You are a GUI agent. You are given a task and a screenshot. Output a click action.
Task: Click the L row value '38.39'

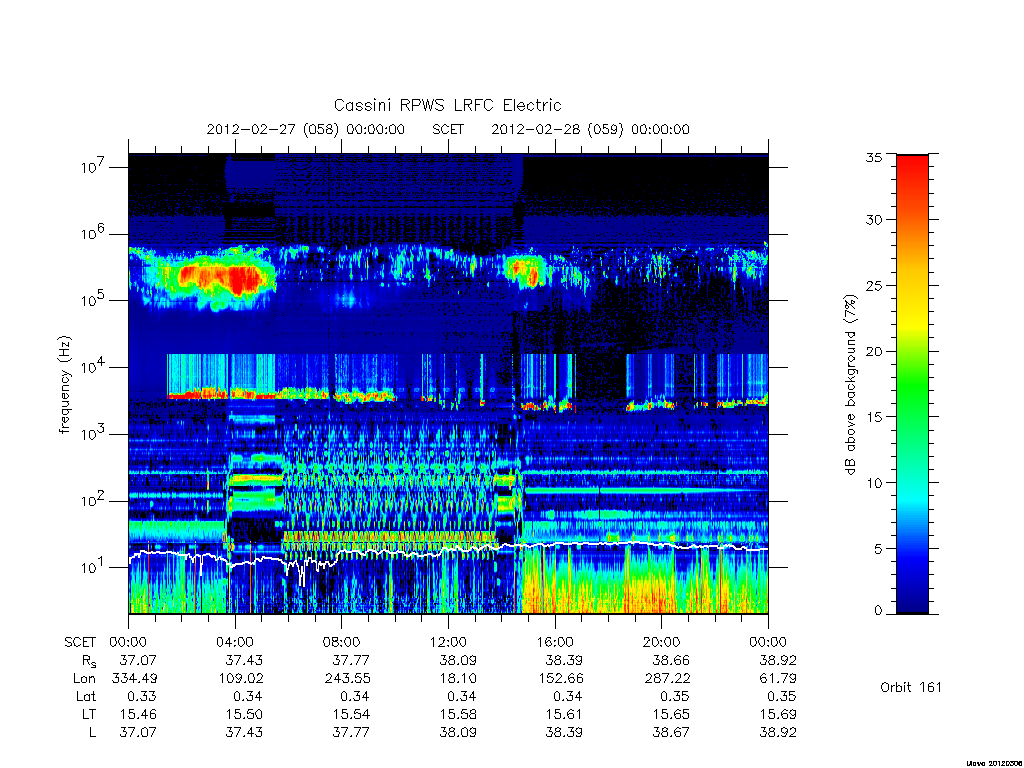pos(564,733)
